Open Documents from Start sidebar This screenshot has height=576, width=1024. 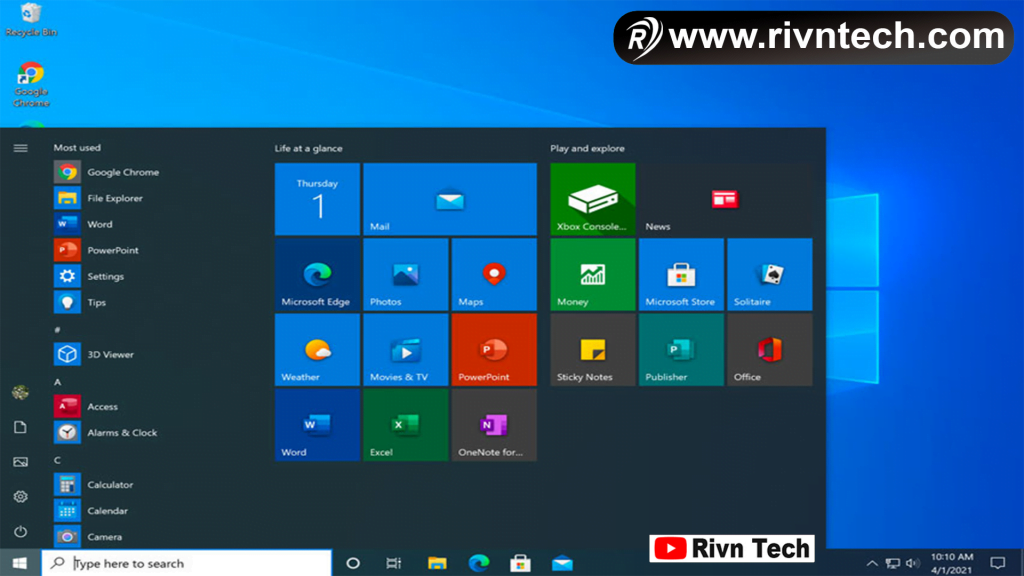[x=20, y=427]
